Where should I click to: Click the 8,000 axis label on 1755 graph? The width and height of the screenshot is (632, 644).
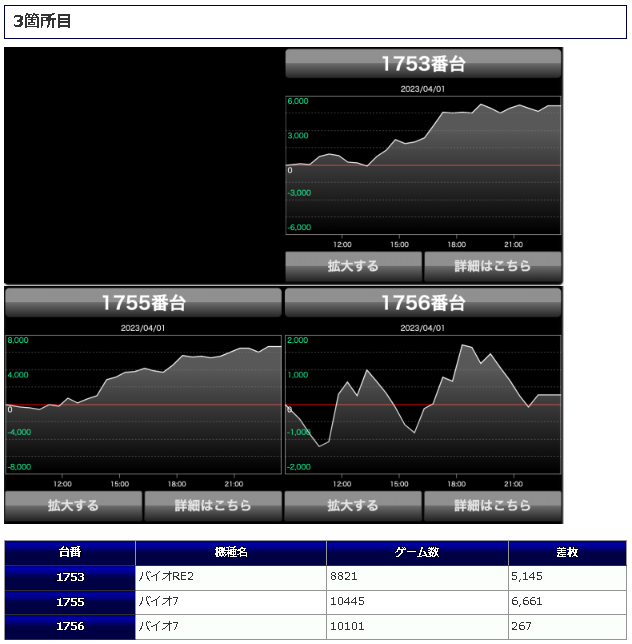tap(18, 340)
